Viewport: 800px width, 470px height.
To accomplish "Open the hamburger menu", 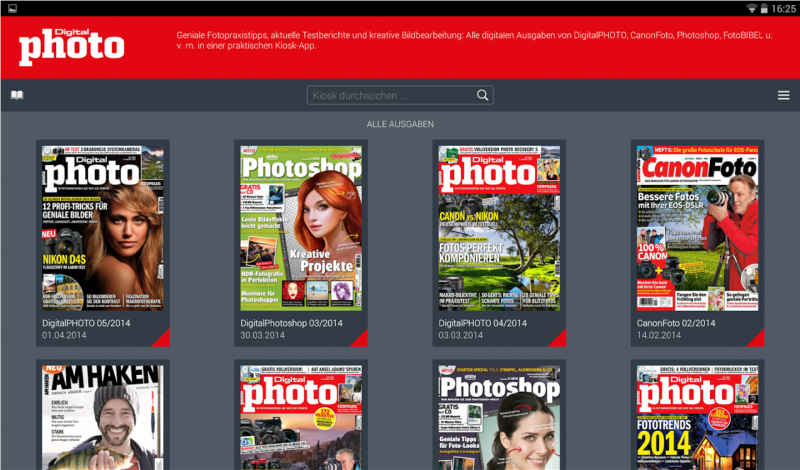I will coord(783,95).
